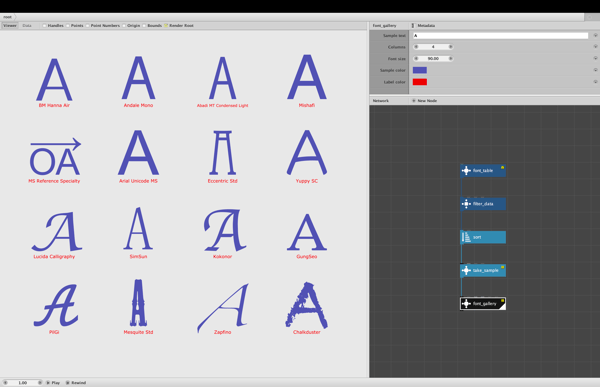Select the take_sample node
The width and height of the screenshot is (600, 387).
[483, 270]
